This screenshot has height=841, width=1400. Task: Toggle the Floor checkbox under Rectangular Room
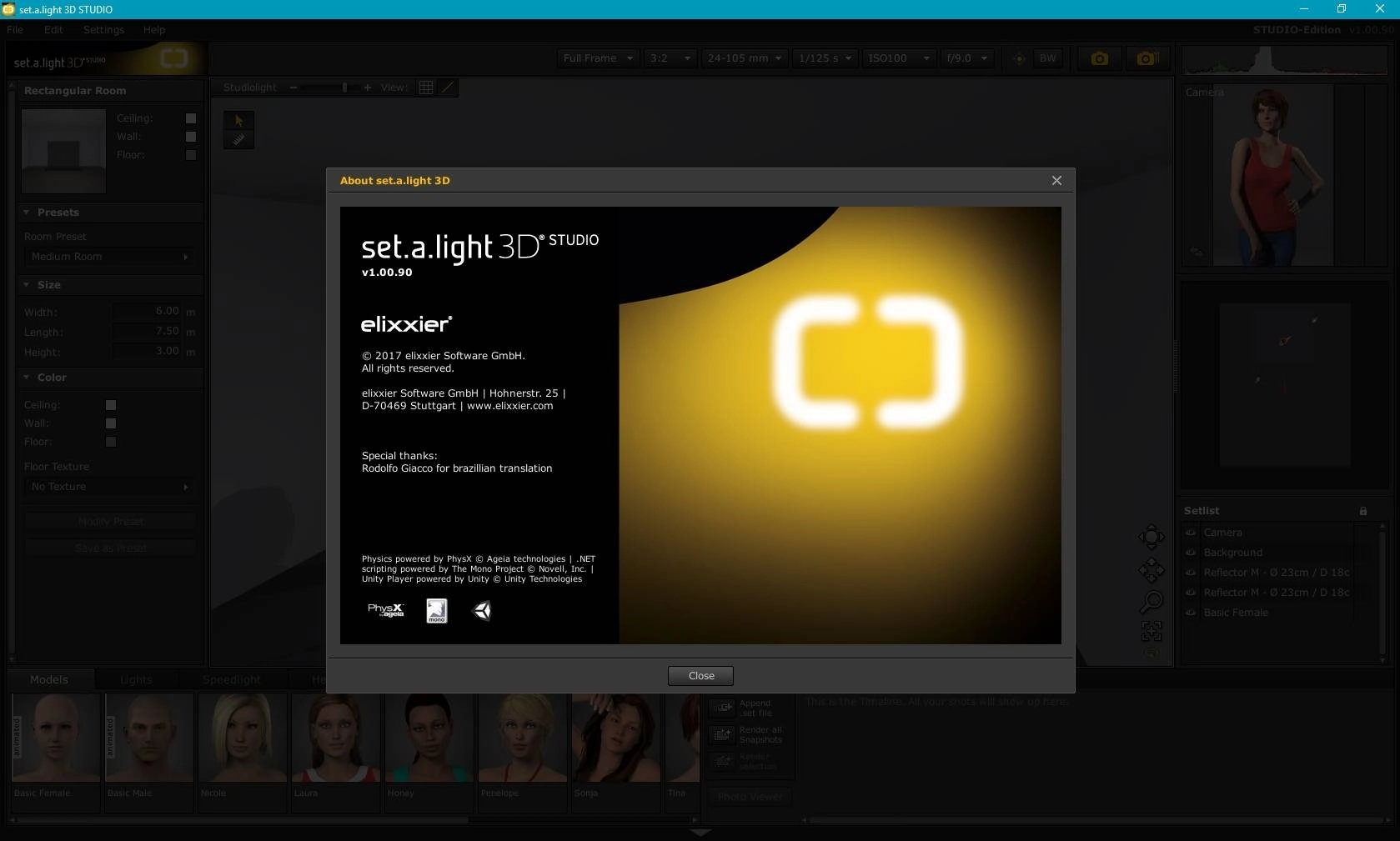point(191,155)
